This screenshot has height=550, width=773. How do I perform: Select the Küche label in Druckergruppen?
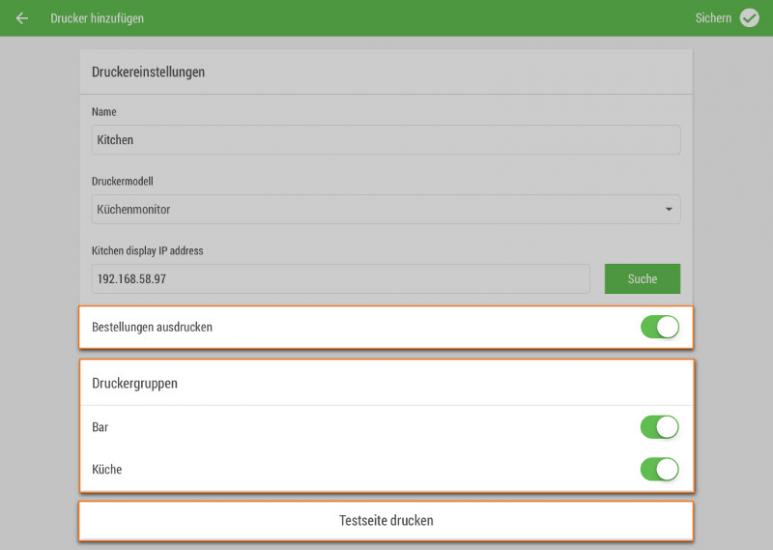click(107, 469)
